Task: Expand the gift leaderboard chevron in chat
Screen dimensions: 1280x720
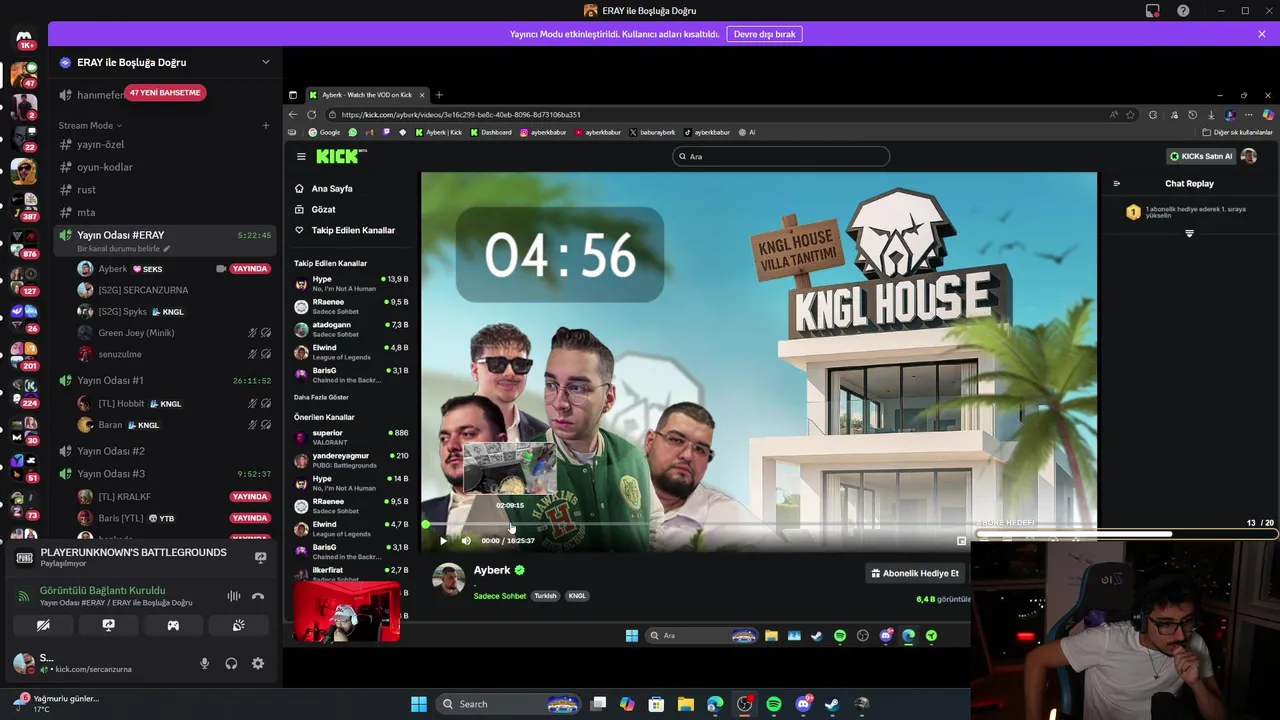Action: tap(1189, 233)
